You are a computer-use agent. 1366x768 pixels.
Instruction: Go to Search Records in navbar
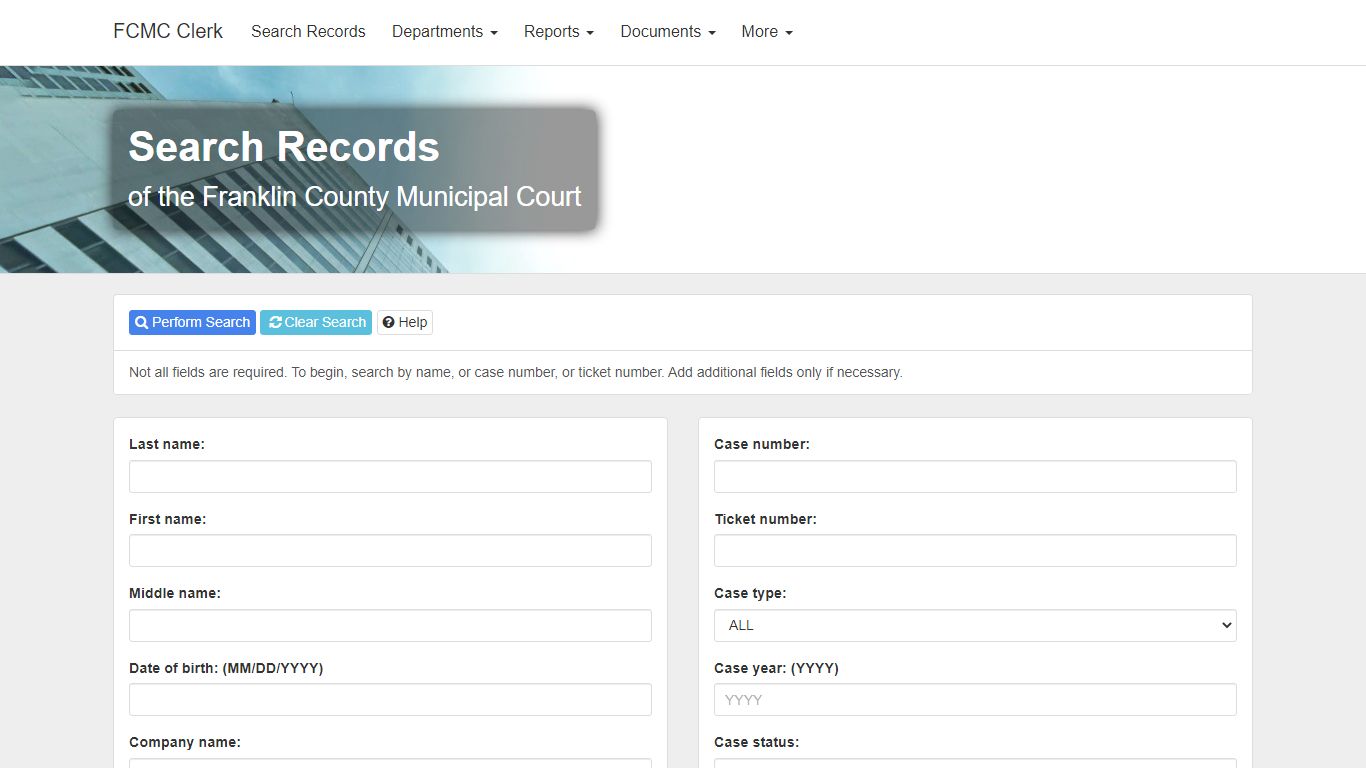[308, 32]
